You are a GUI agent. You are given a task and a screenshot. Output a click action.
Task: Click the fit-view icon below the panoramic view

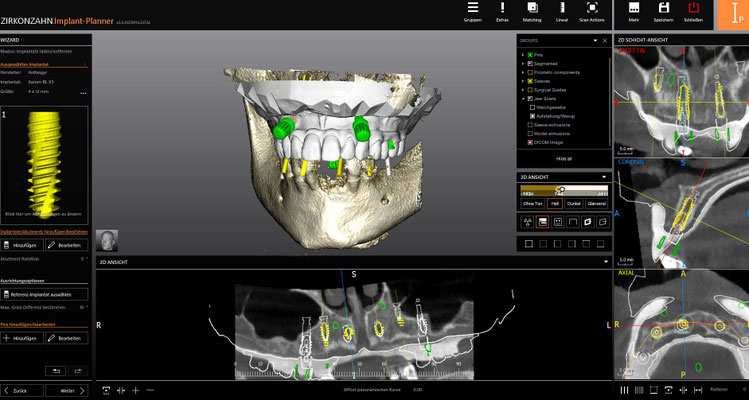[x=106, y=390]
